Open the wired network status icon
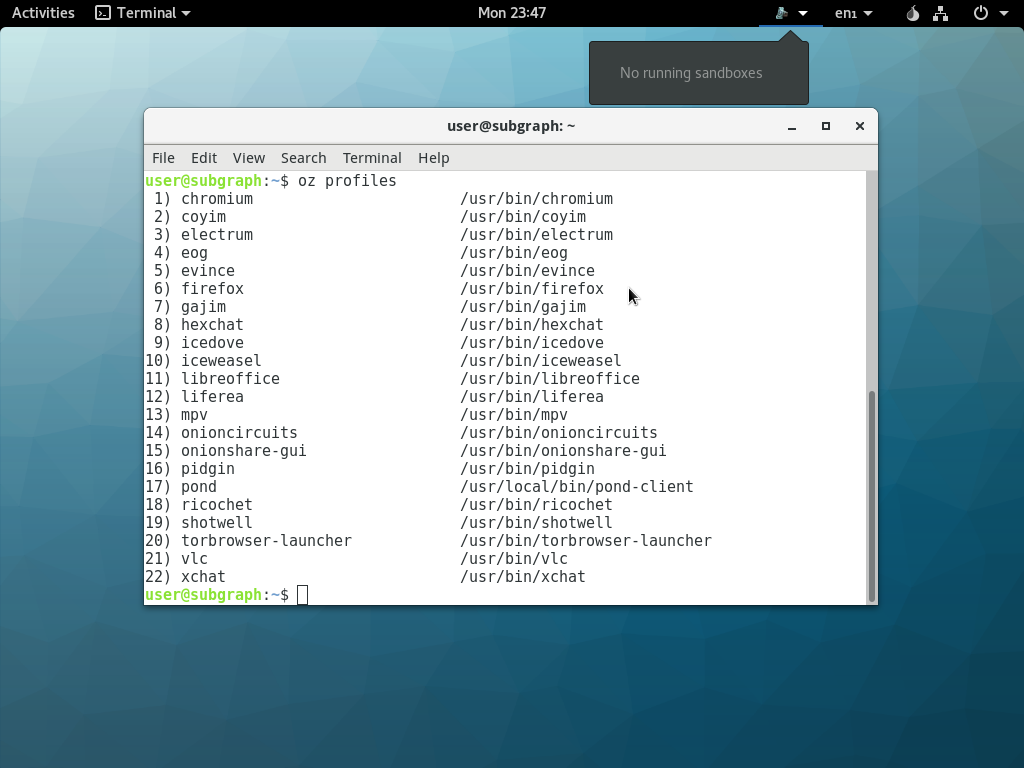Screen dimensions: 1024x768 (x=940, y=13)
